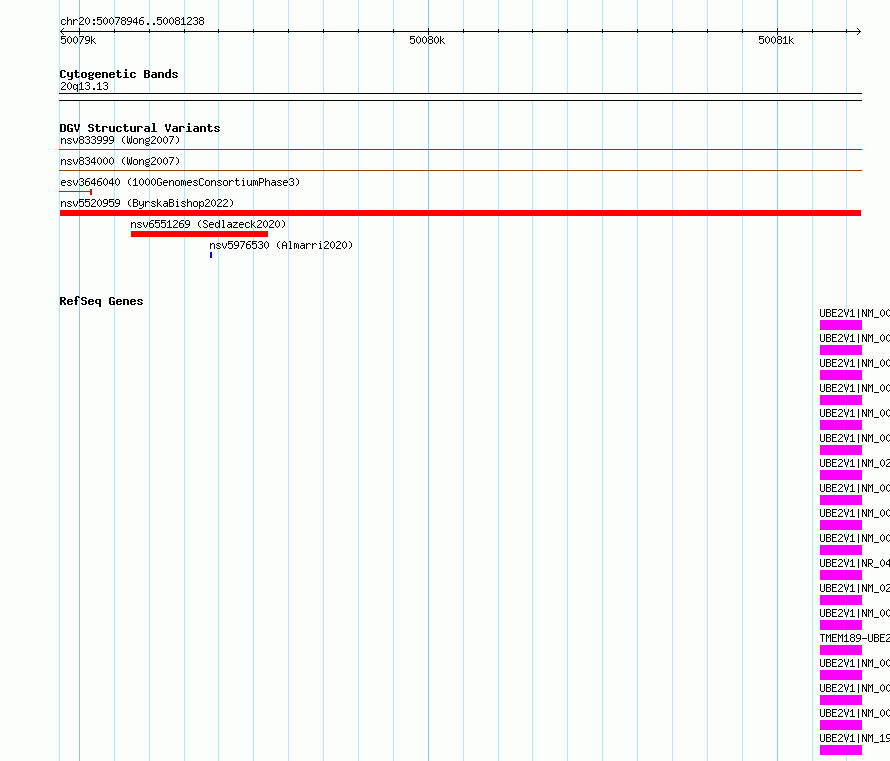Open the nsv833999 (Wong2007) variant label
The image size is (890, 761).
(x=120, y=140)
